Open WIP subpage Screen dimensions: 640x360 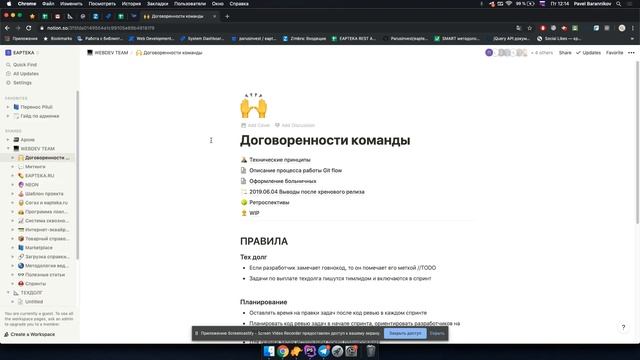pos(254,213)
